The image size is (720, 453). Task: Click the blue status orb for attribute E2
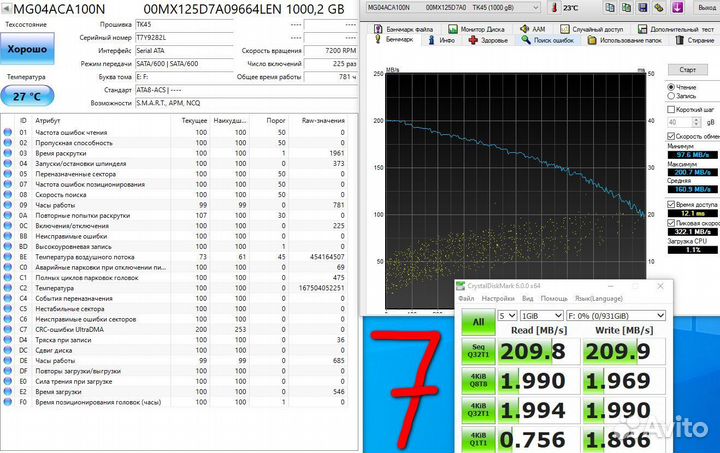pyautogui.click(x=7, y=391)
